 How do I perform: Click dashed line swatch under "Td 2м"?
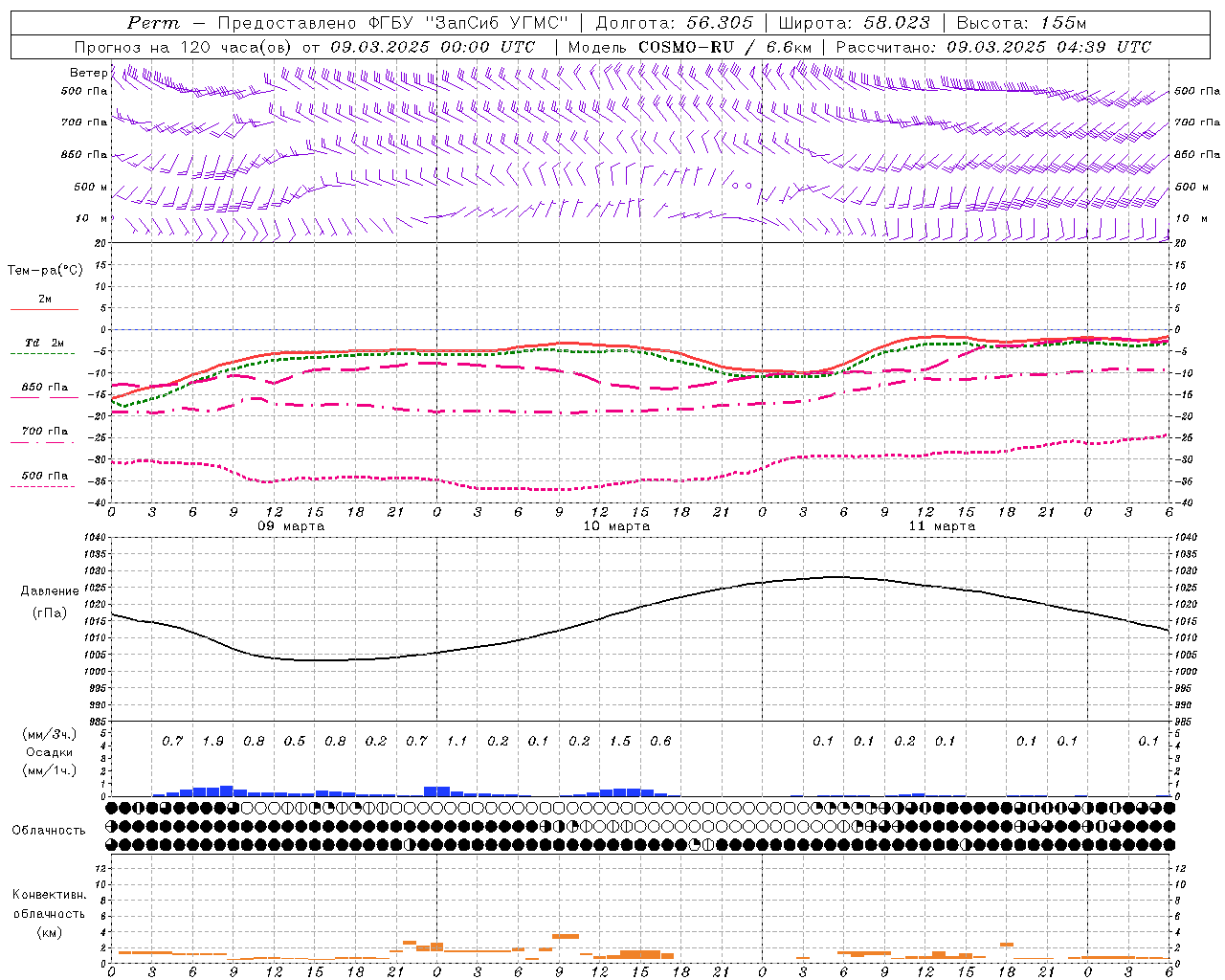click(42, 354)
